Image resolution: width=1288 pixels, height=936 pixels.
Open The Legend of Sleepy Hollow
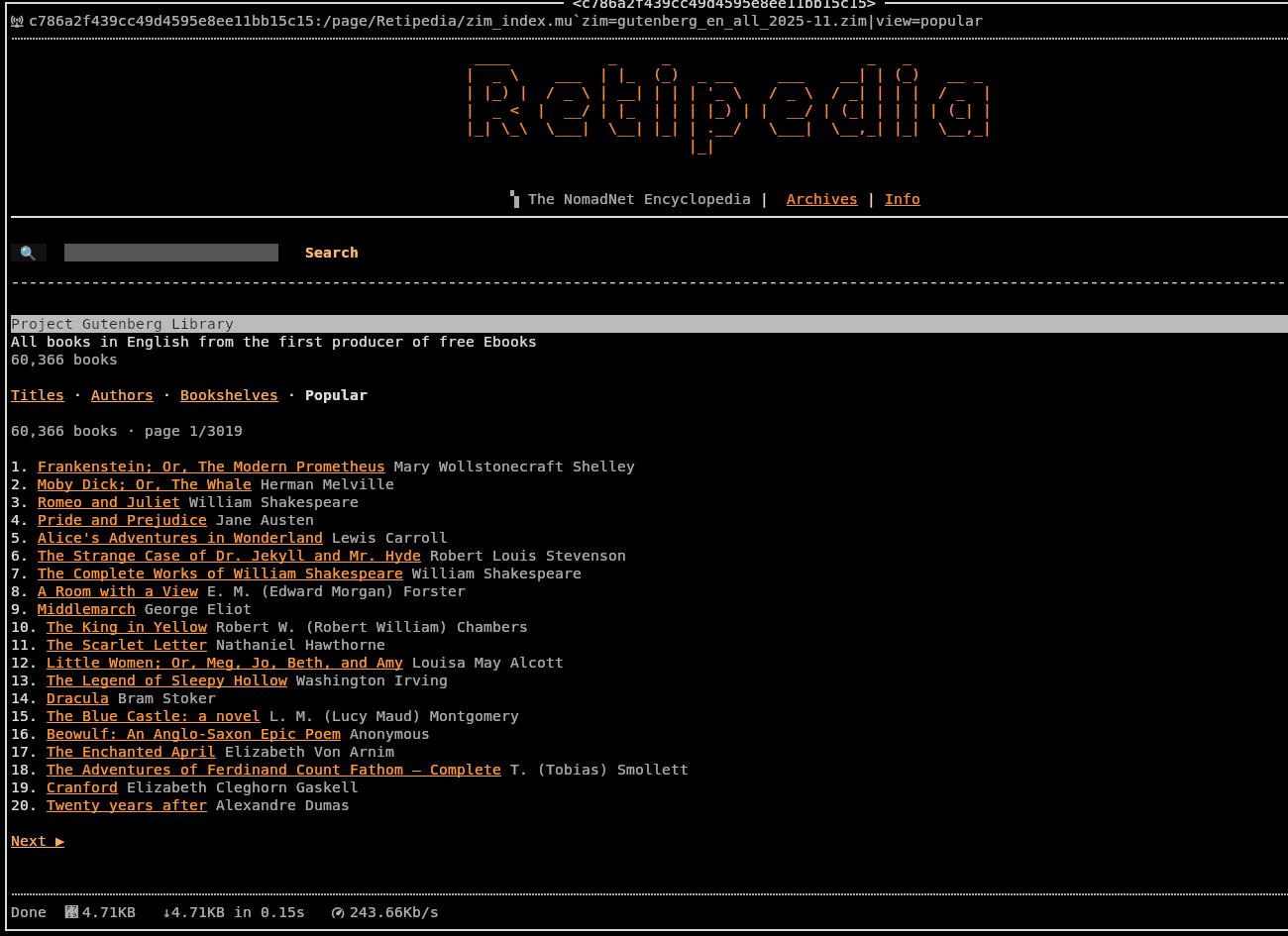click(x=166, y=680)
